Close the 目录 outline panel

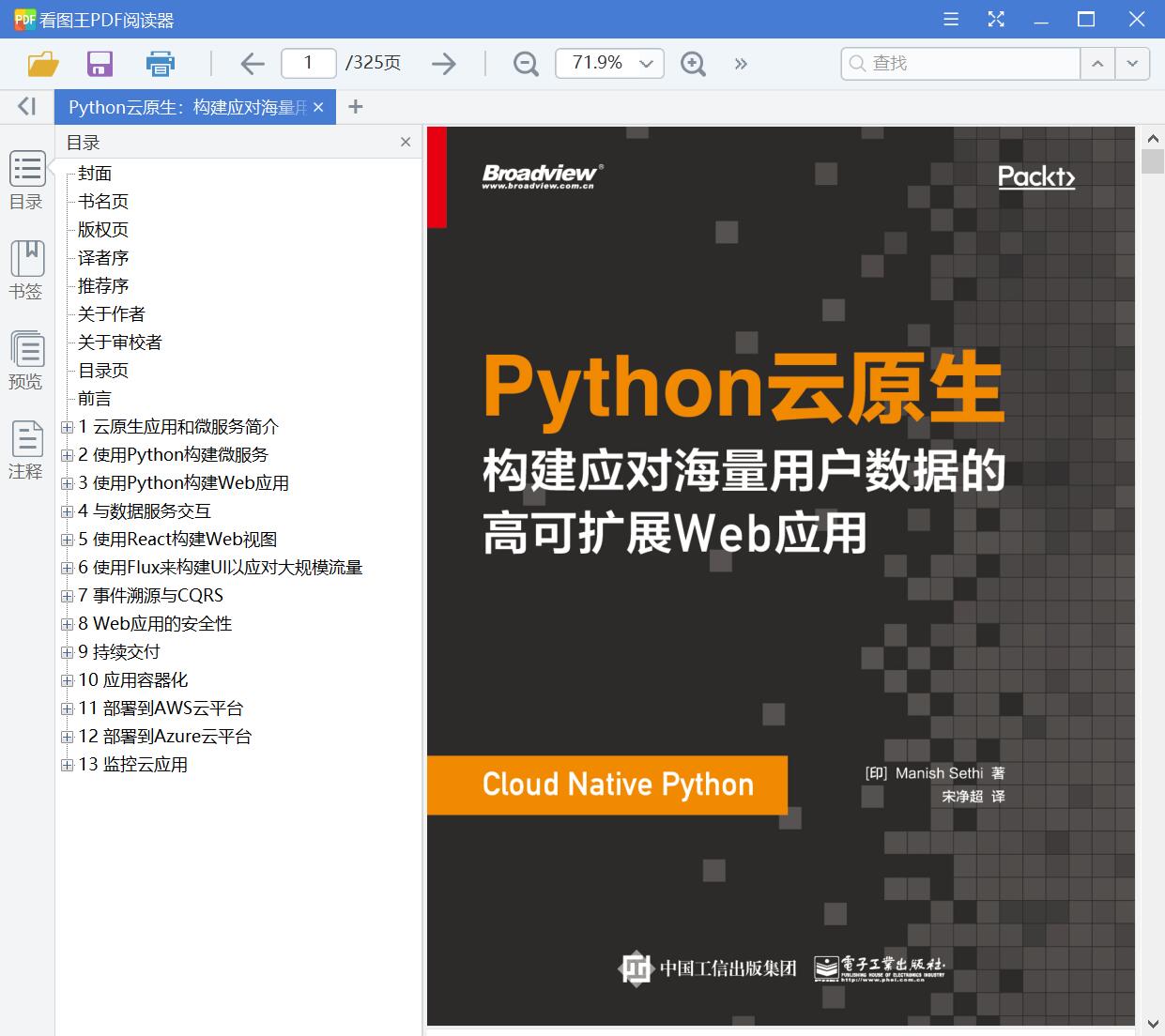point(406,142)
